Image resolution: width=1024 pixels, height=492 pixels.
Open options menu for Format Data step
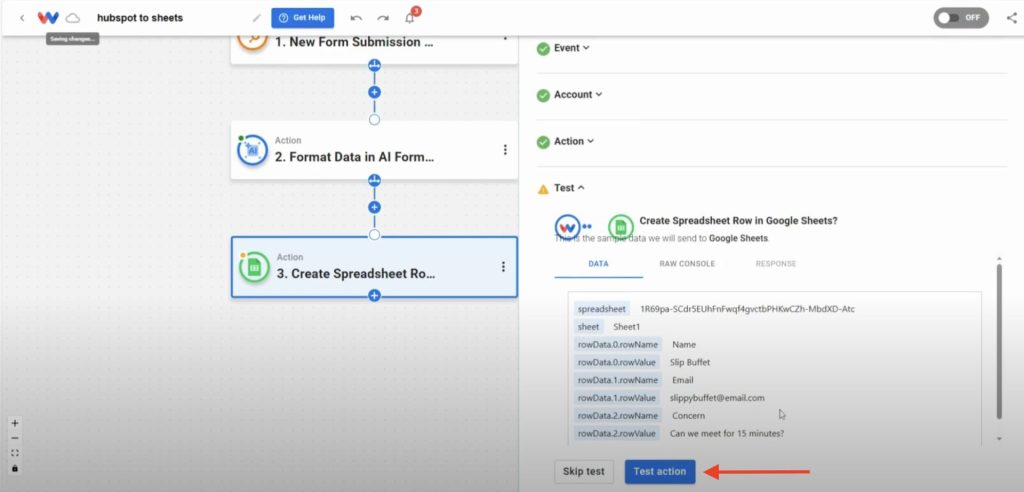(505, 150)
